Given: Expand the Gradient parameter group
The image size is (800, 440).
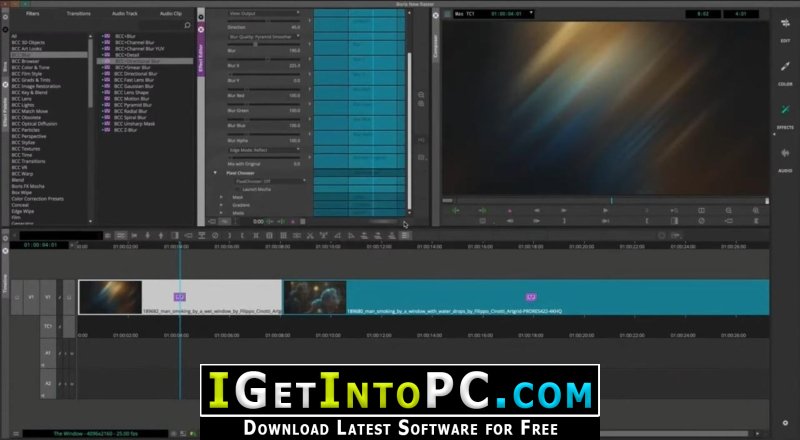Looking at the screenshot, I should click(221, 205).
